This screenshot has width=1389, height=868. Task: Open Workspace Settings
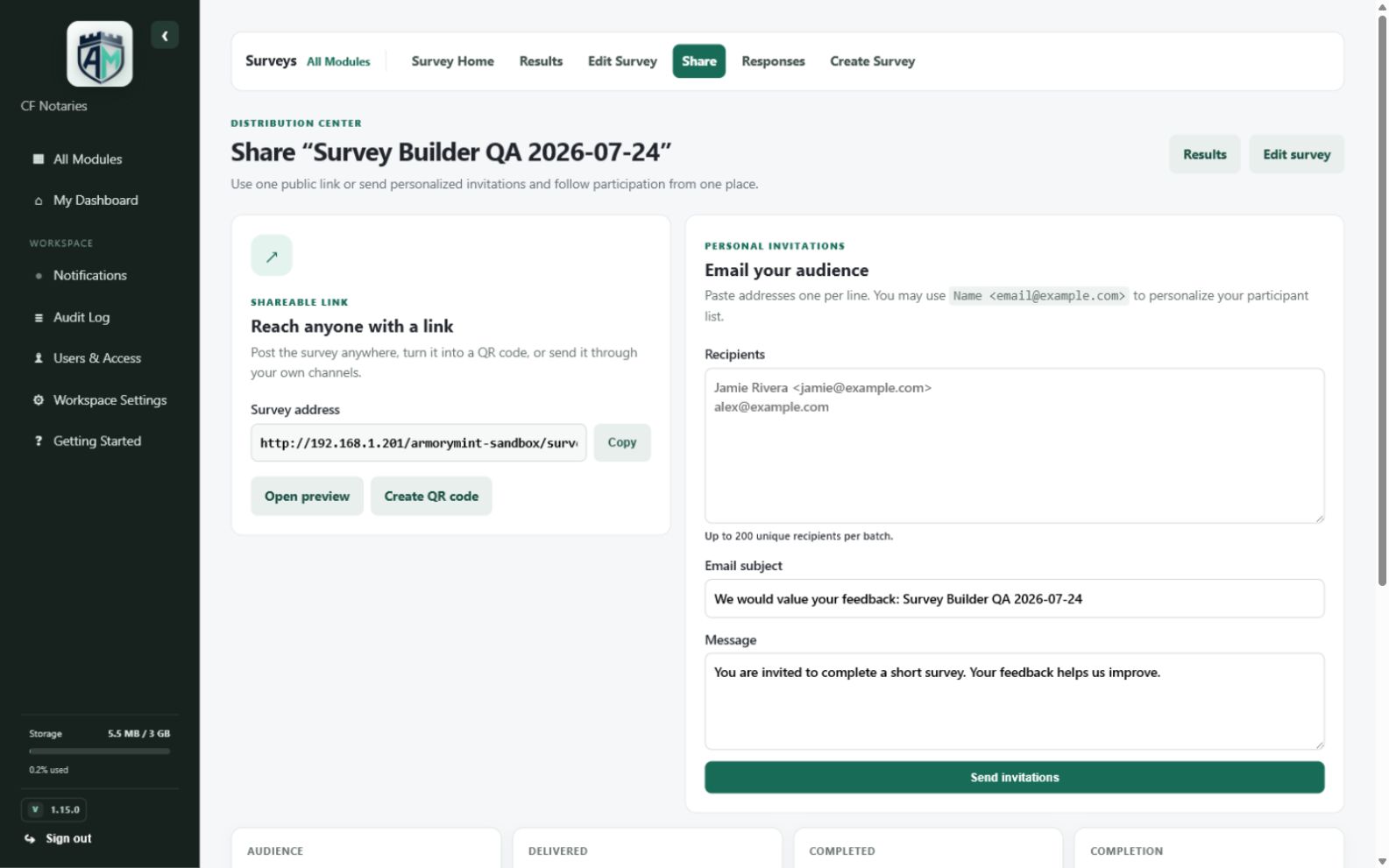click(x=110, y=400)
